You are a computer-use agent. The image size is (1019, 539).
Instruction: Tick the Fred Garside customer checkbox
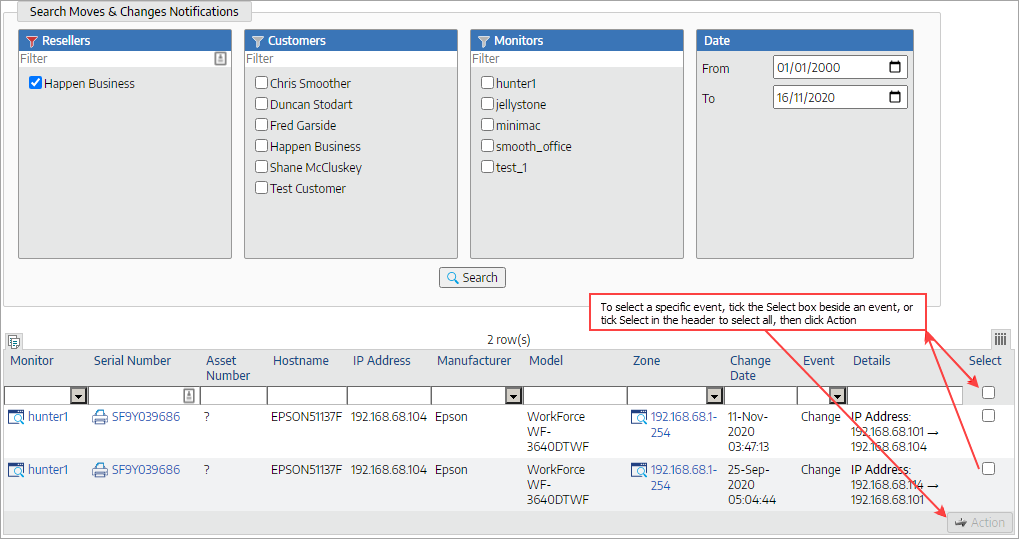click(x=261, y=124)
